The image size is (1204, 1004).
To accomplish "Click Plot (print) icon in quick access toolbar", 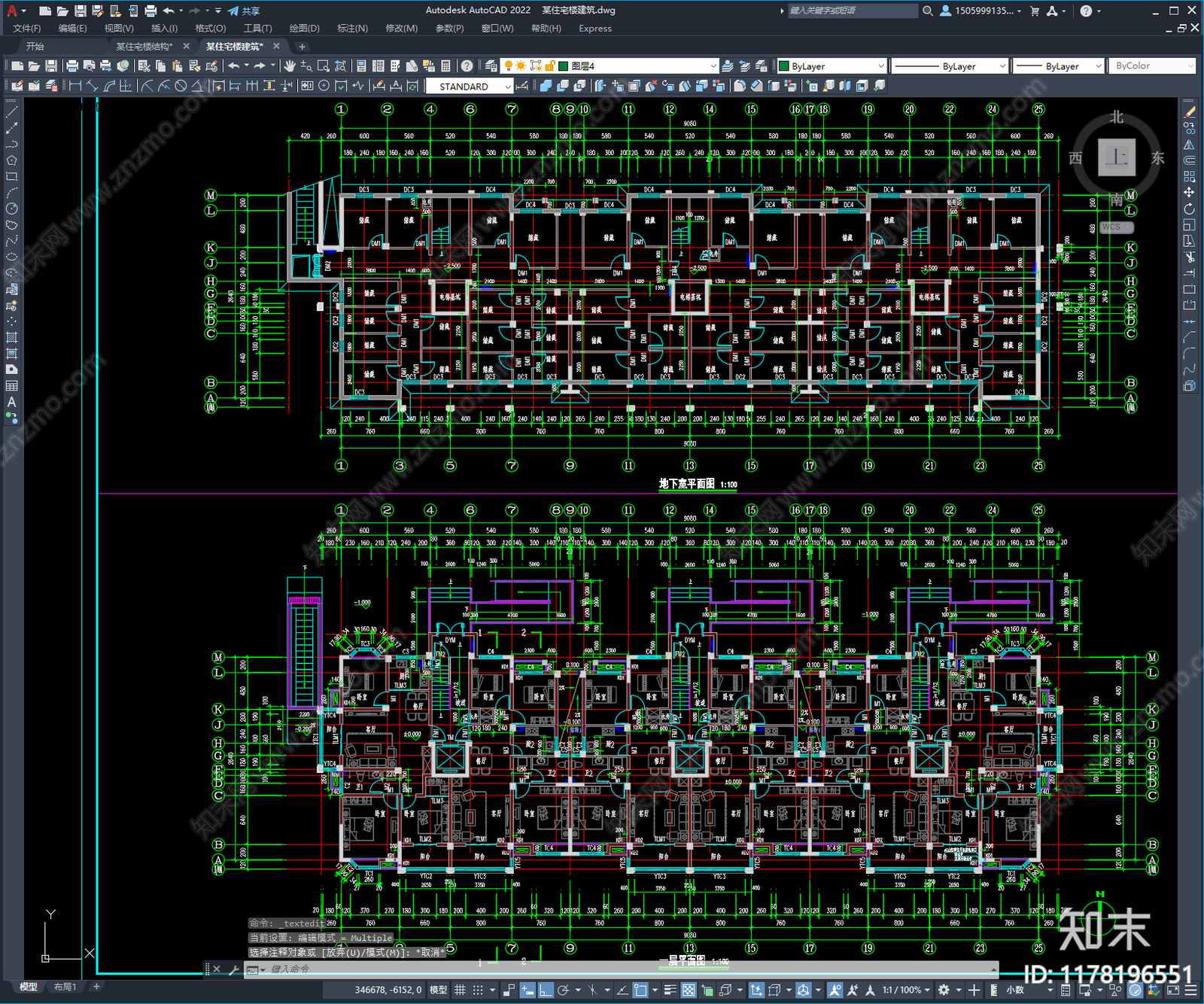I will point(150,11).
